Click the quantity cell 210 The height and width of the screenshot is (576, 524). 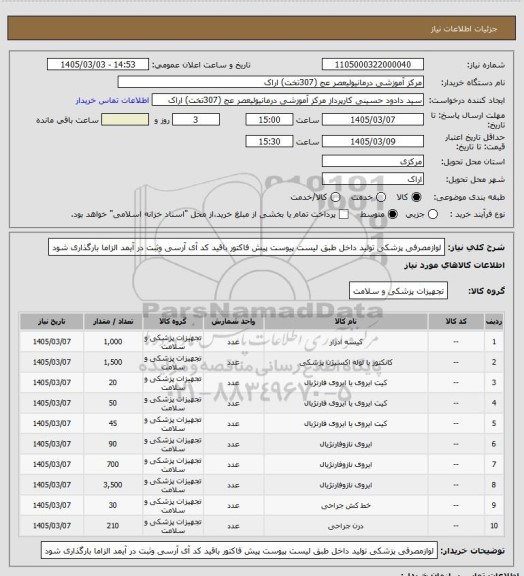coord(113,526)
